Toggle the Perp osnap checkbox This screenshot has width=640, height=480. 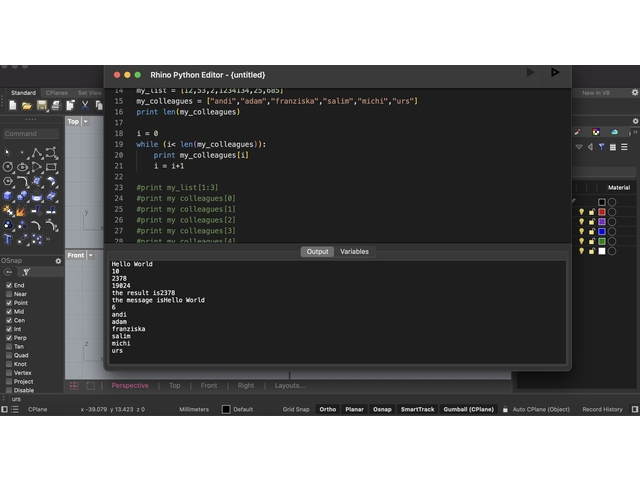pyautogui.click(x=9, y=338)
